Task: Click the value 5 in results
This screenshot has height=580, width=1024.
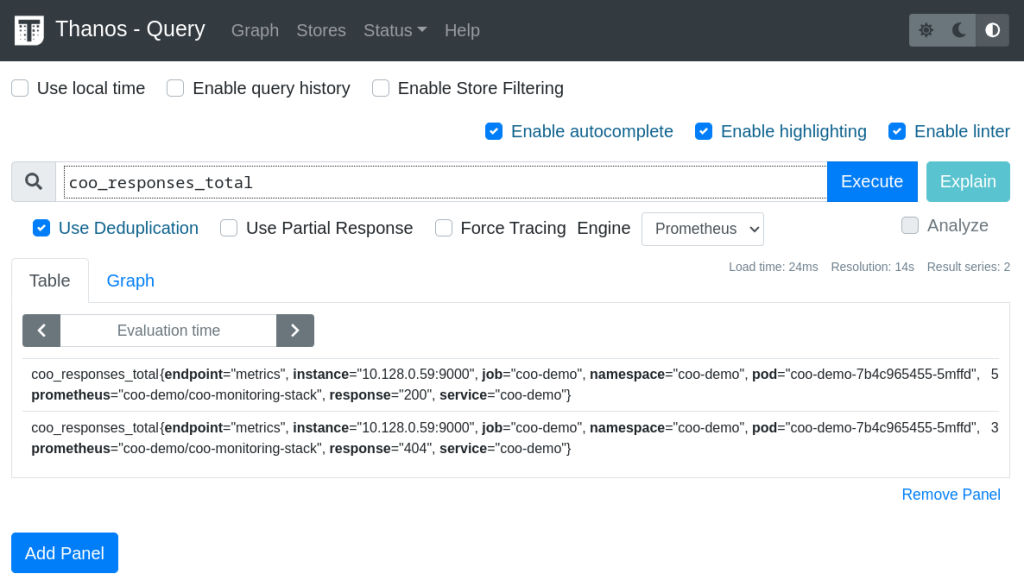Action: [994, 374]
